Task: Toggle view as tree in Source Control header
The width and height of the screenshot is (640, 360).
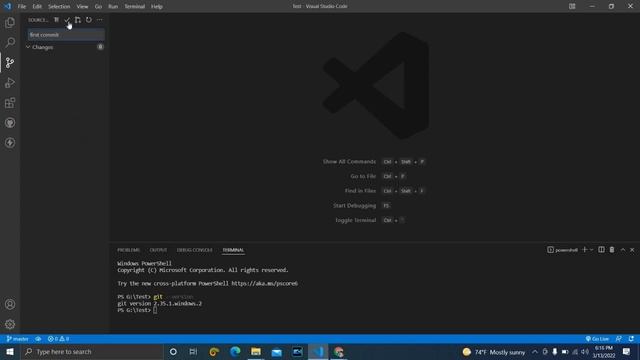Action: [x=56, y=20]
